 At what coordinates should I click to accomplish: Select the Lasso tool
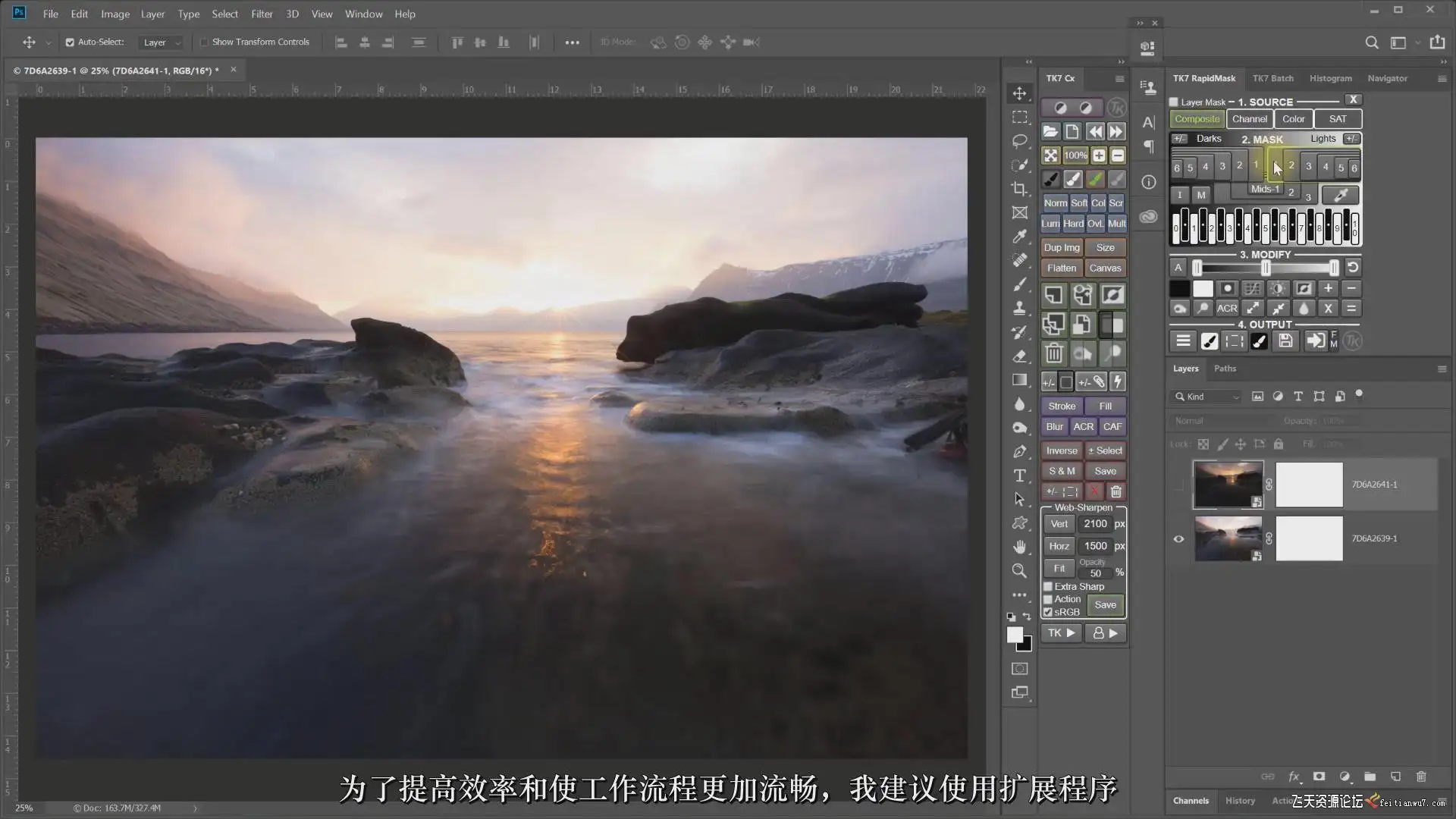tap(1020, 141)
